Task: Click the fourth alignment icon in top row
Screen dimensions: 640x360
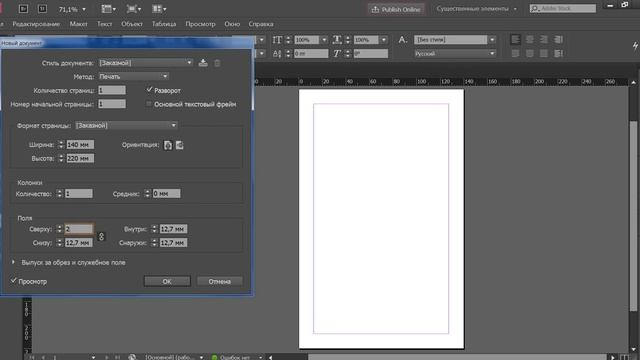Action: click(558, 39)
